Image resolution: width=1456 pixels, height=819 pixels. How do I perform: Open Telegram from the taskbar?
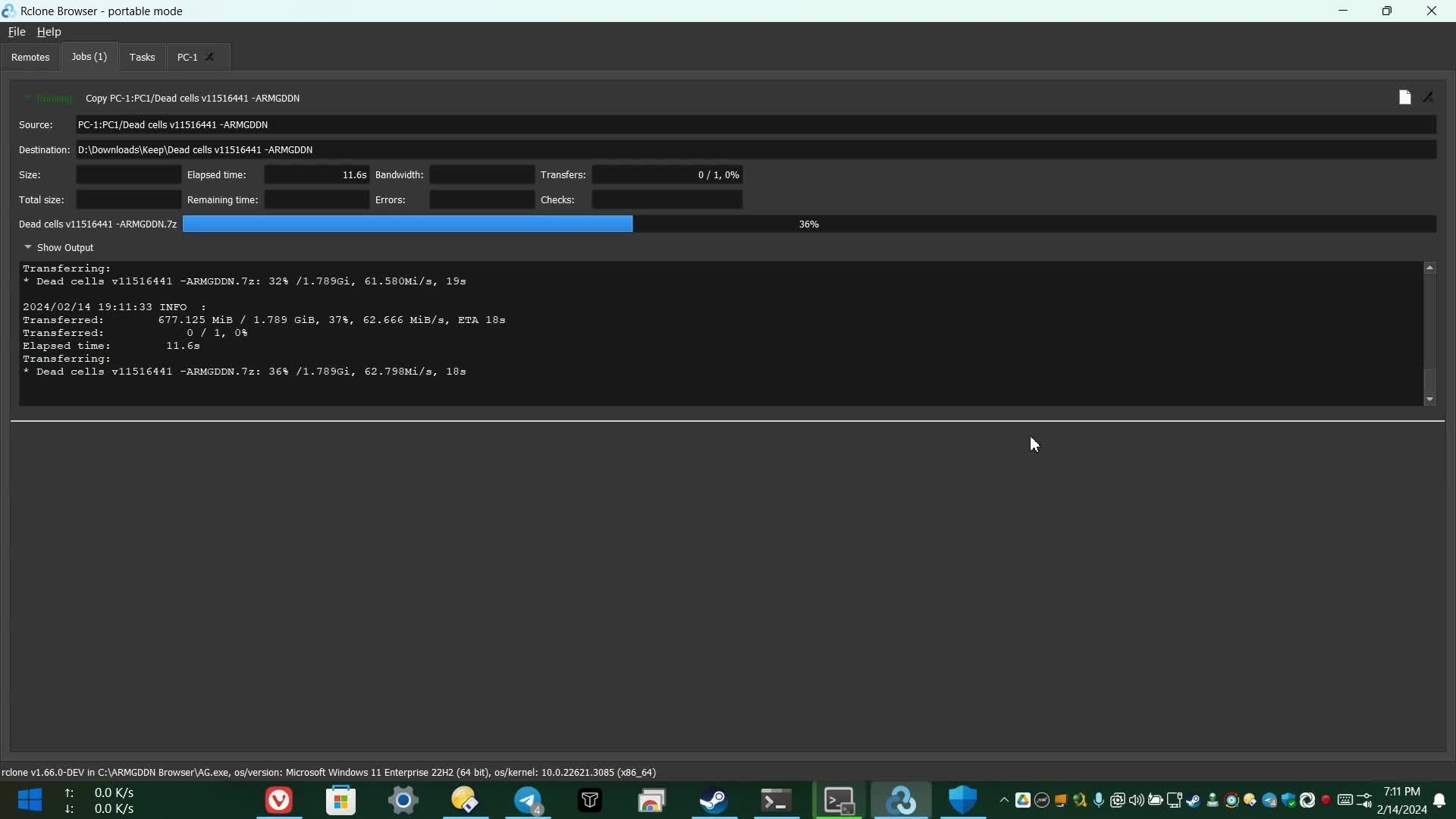tap(529, 800)
